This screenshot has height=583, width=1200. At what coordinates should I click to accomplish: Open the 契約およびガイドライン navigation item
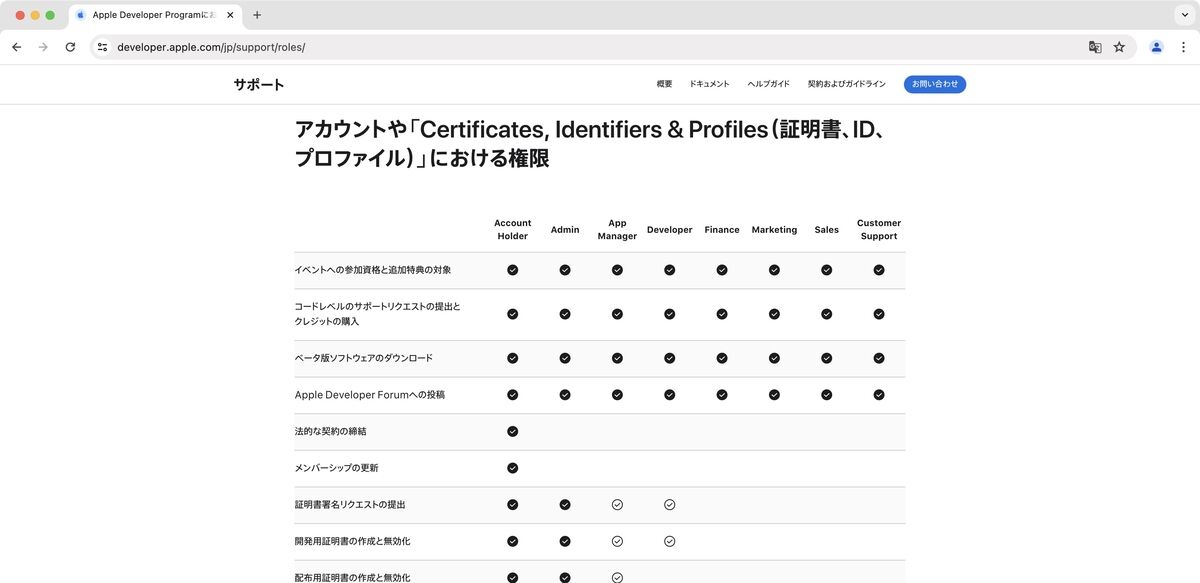click(x=847, y=85)
